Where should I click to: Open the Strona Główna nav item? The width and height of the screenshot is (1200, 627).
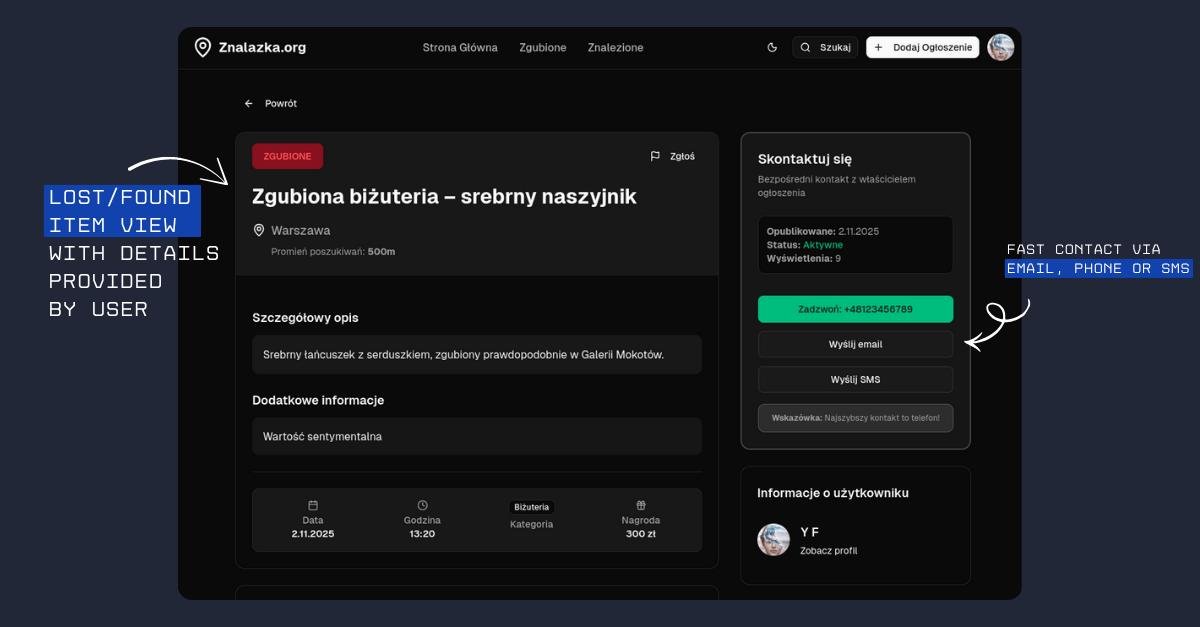pos(460,47)
